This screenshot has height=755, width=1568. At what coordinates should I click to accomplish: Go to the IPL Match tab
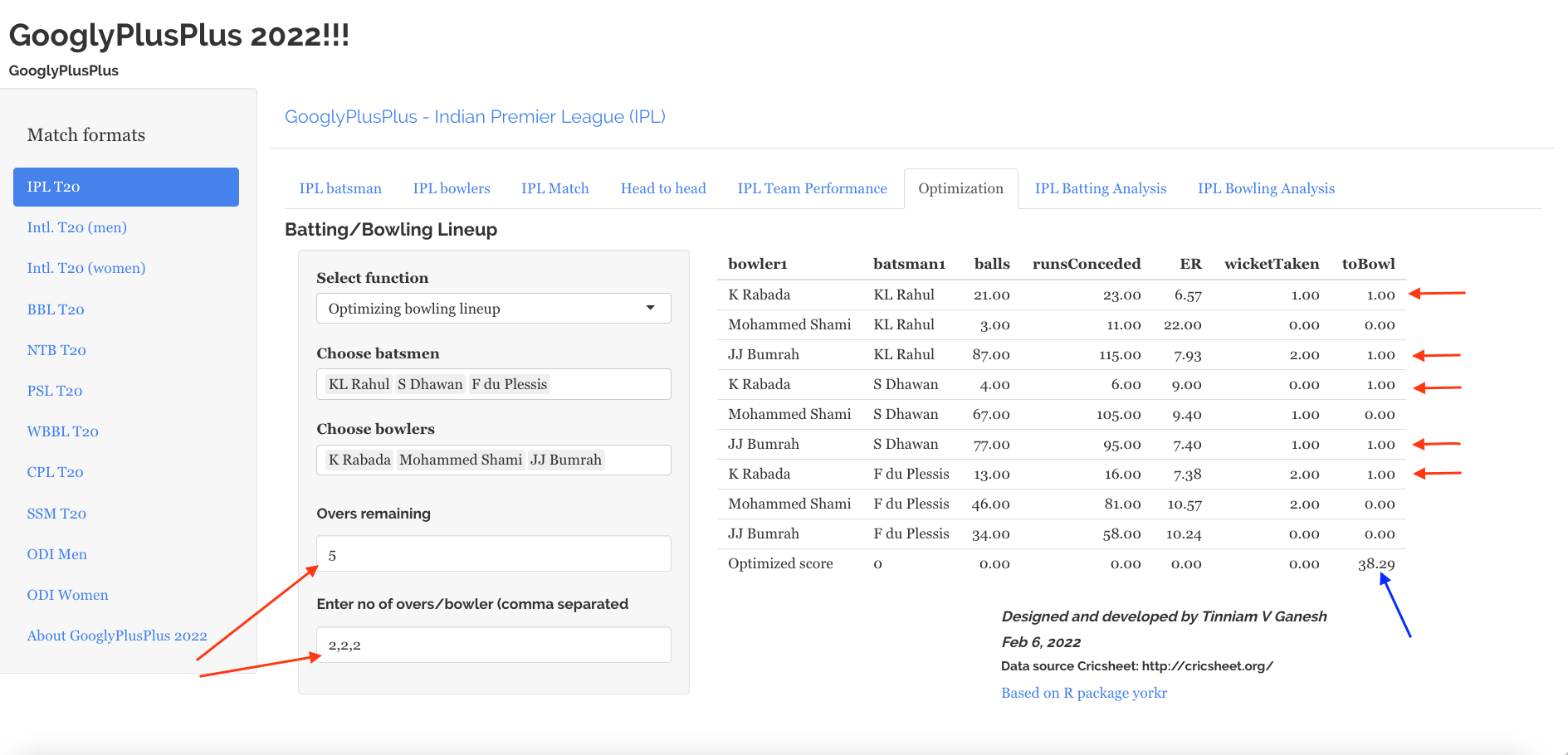(554, 188)
